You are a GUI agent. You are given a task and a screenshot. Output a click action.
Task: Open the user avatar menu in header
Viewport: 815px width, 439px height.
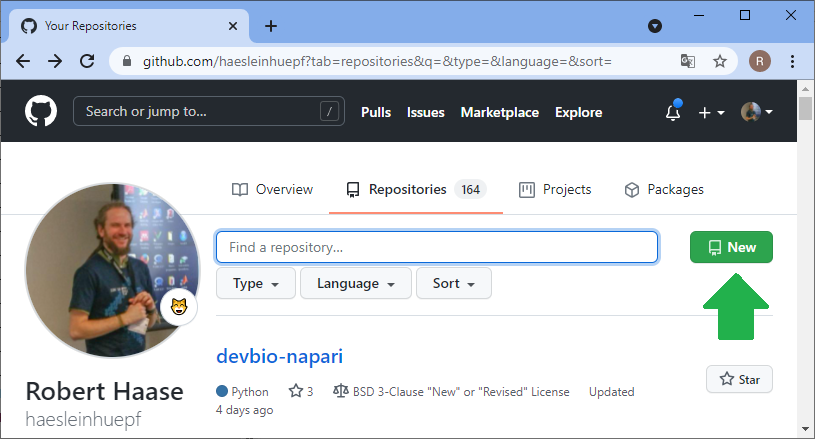point(756,113)
